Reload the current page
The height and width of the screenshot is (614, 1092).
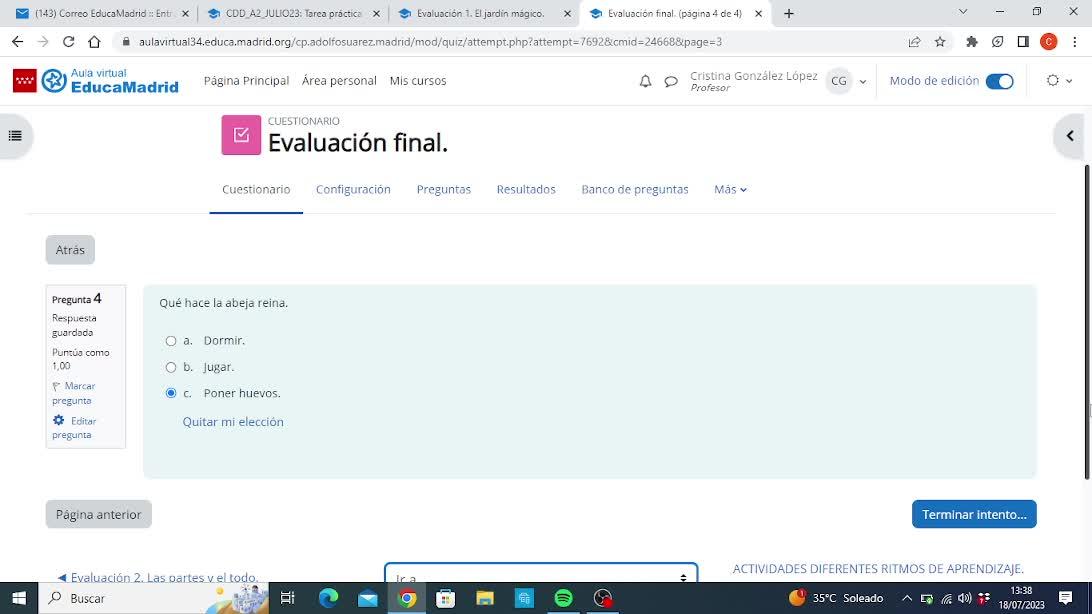(68, 42)
